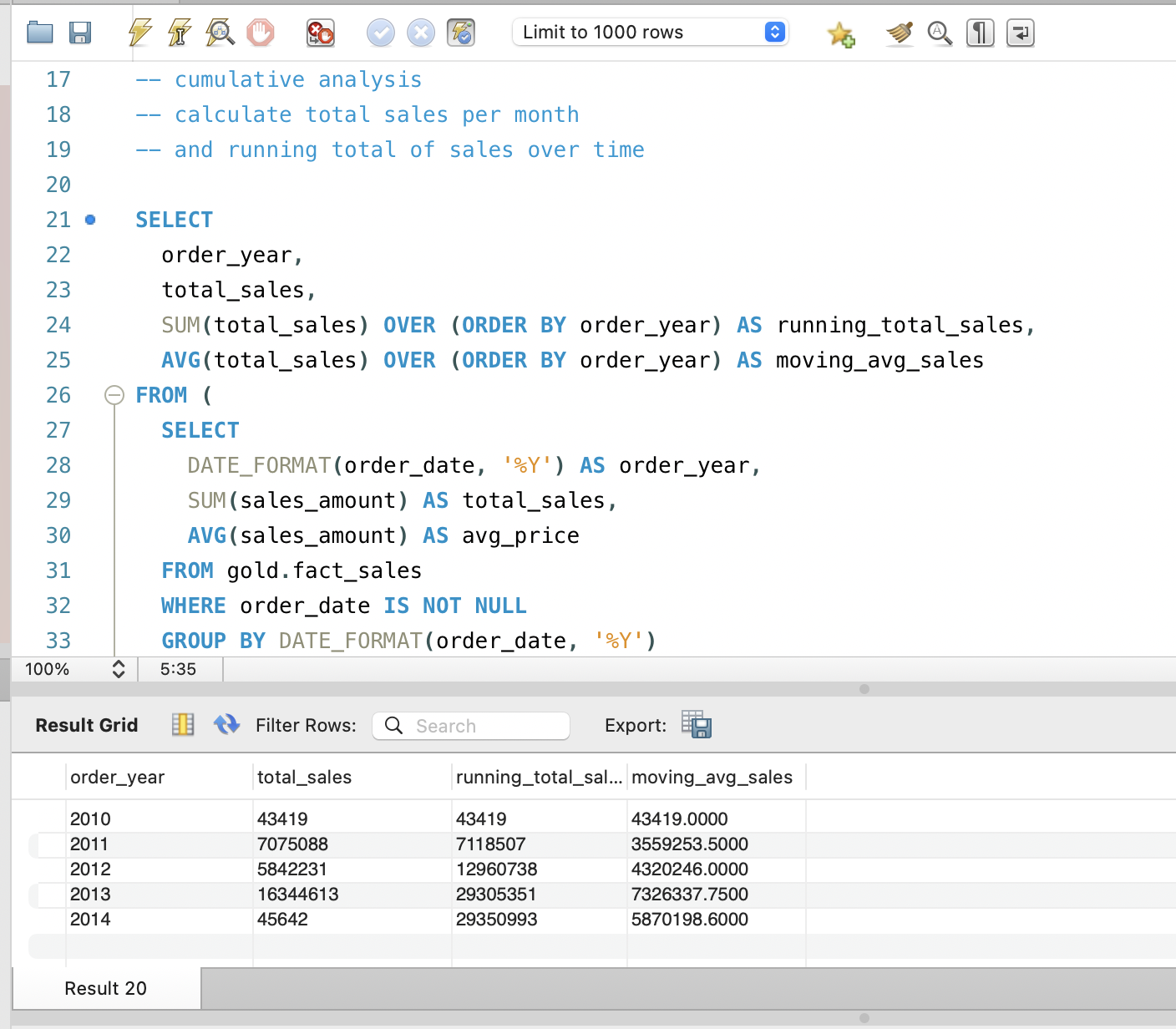This screenshot has height=1029, width=1176.
Task: Save the script to file
Action: pos(80,33)
